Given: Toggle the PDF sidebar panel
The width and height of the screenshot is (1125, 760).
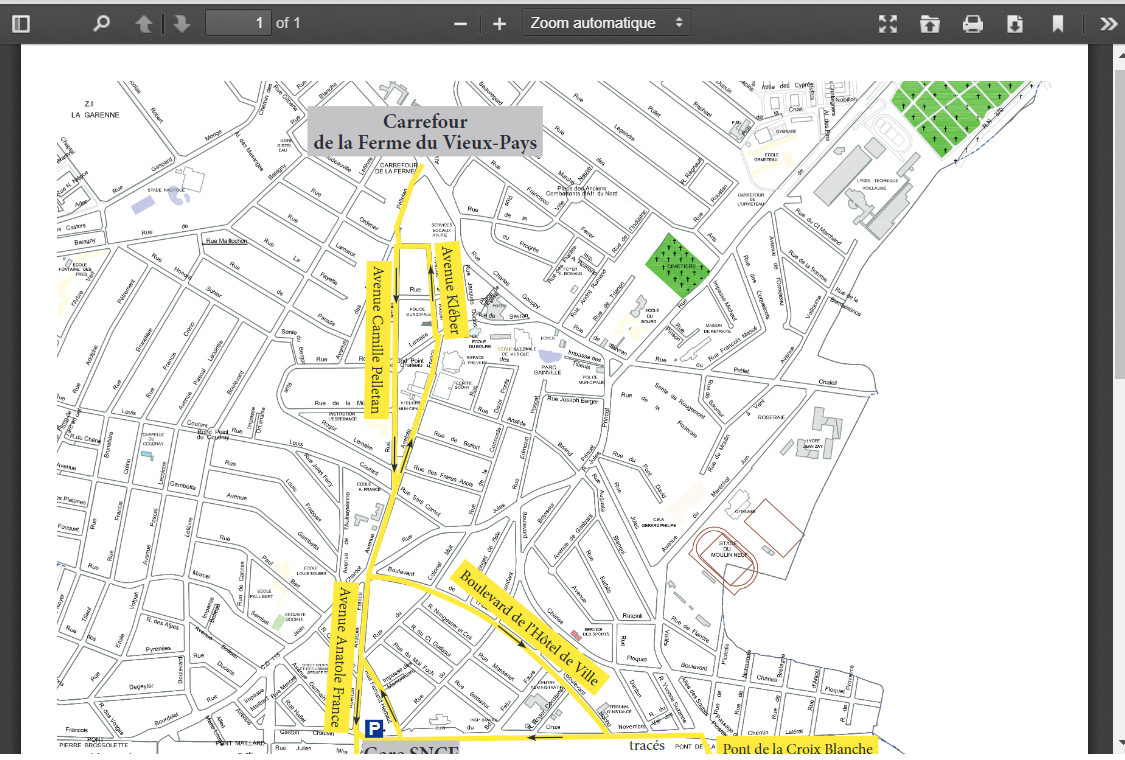Looking at the screenshot, I should point(21,23).
